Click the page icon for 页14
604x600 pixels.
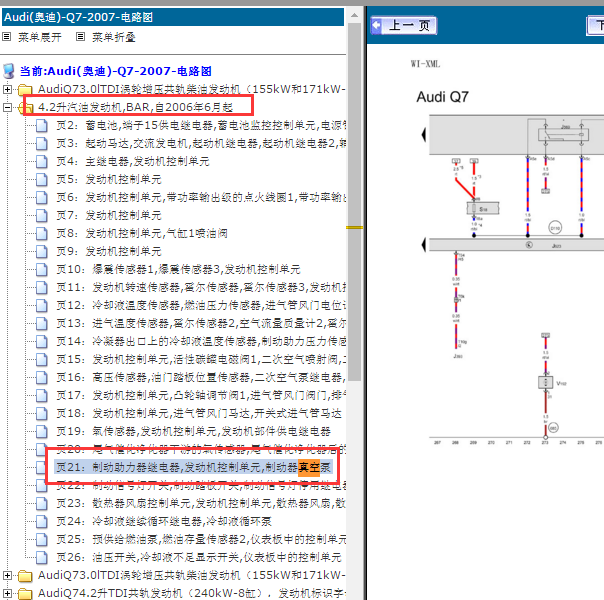point(42,342)
